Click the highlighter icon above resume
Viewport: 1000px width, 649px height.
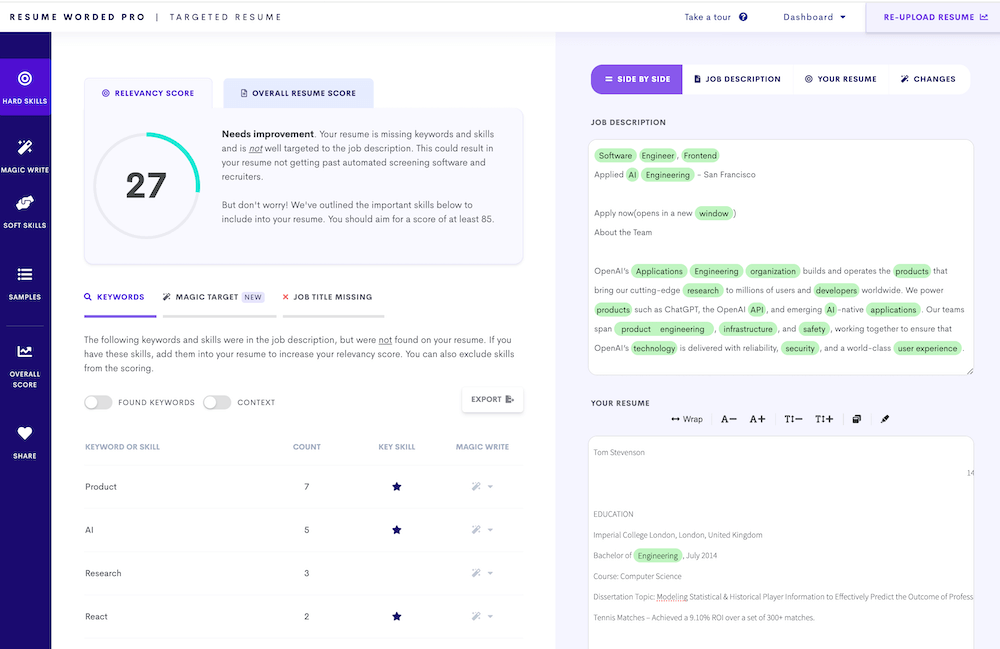tap(885, 419)
